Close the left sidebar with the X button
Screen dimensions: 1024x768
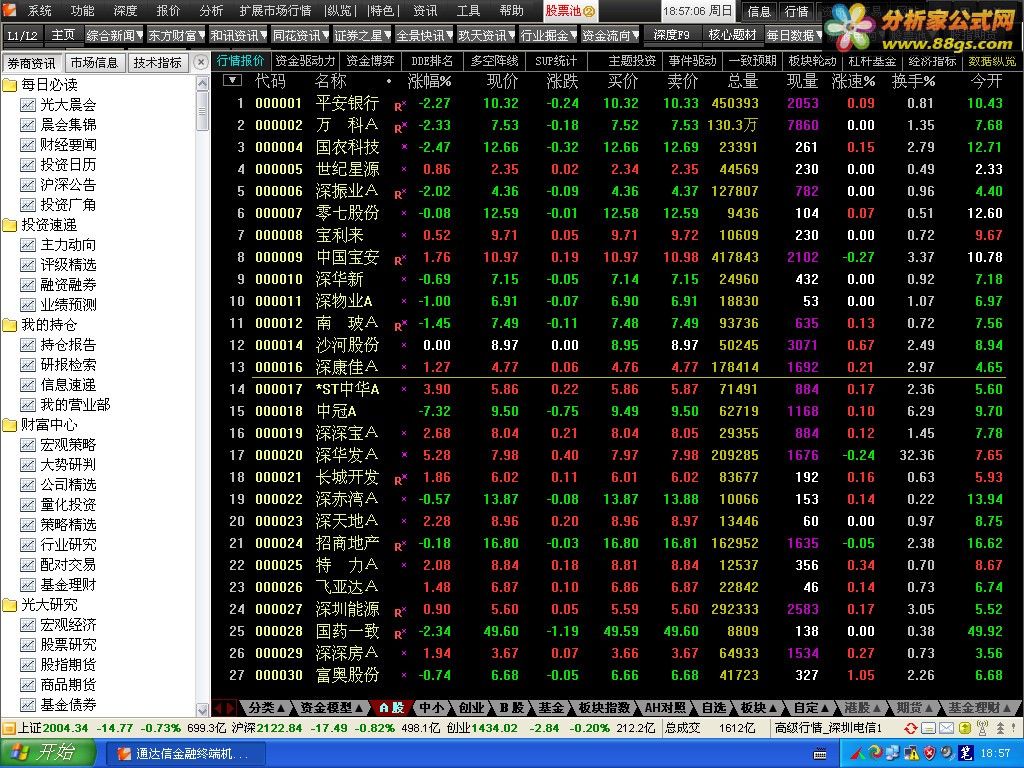pos(201,62)
